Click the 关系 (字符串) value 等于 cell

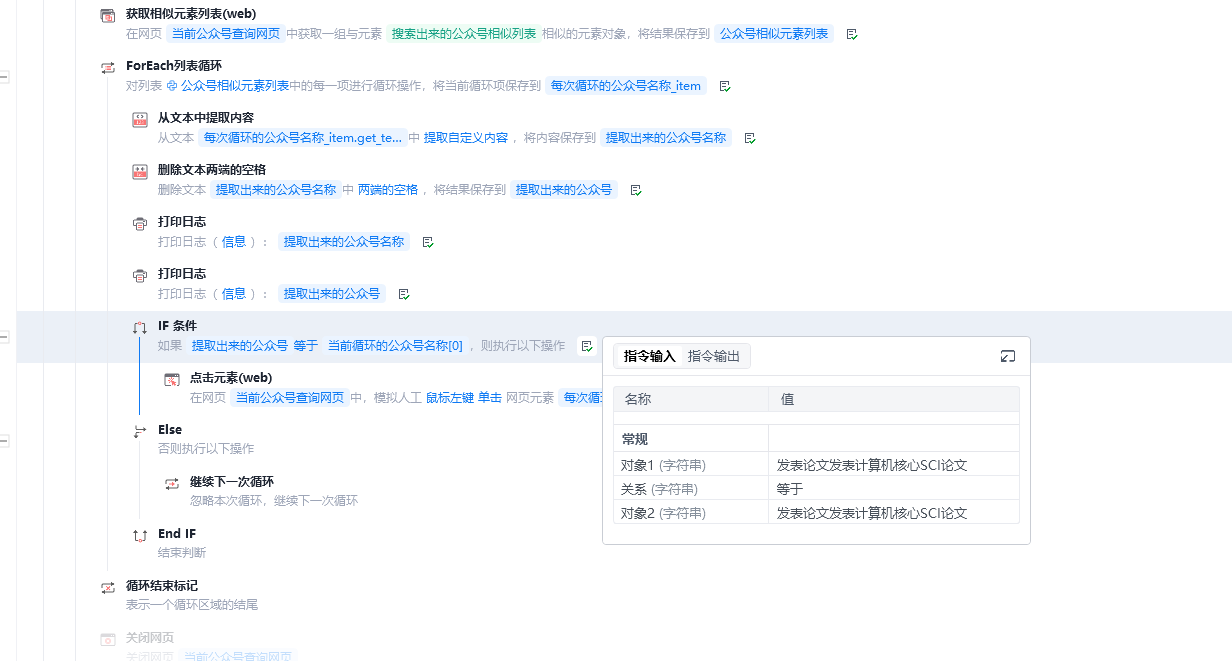(x=894, y=489)
